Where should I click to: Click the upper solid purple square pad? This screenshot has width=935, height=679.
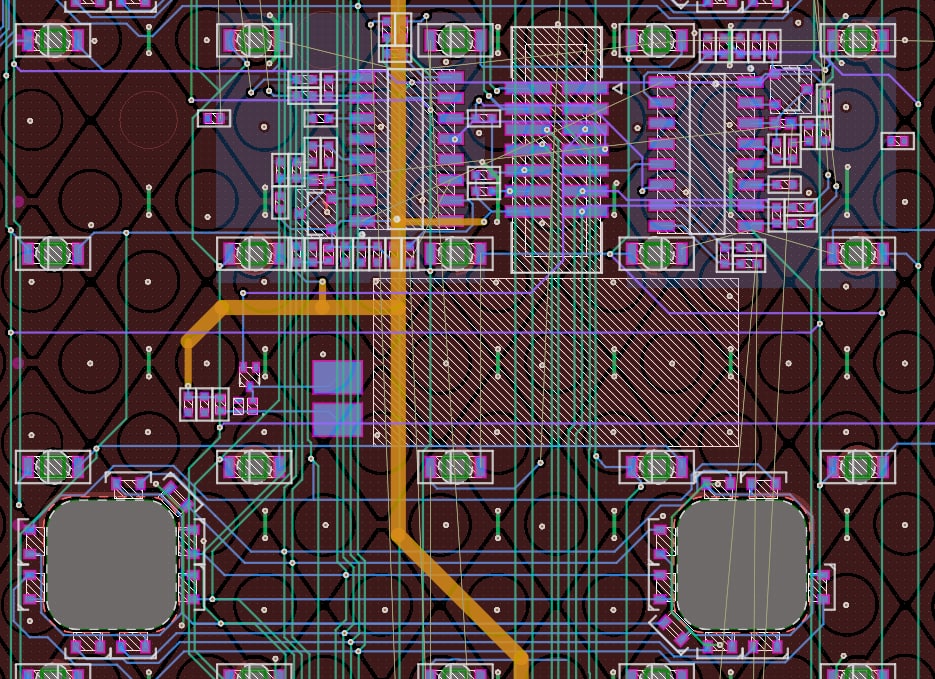click(337, 377)
